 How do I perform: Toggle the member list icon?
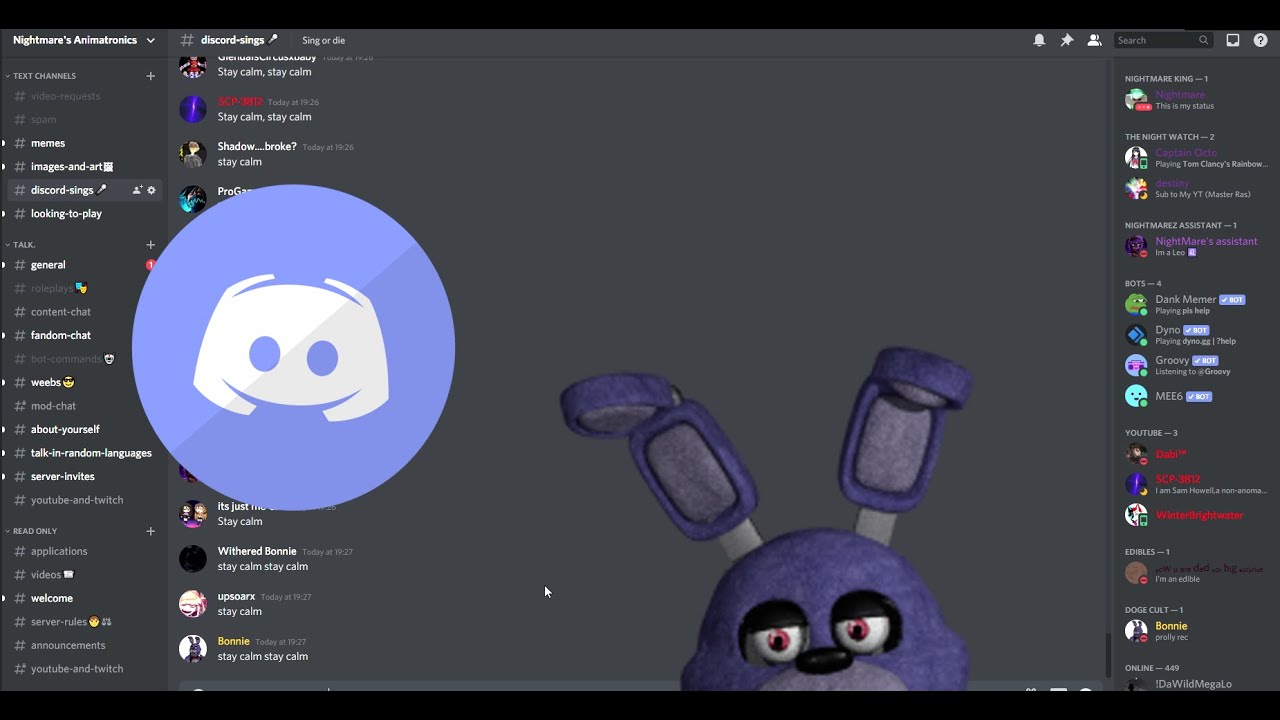coord(1094,40)
